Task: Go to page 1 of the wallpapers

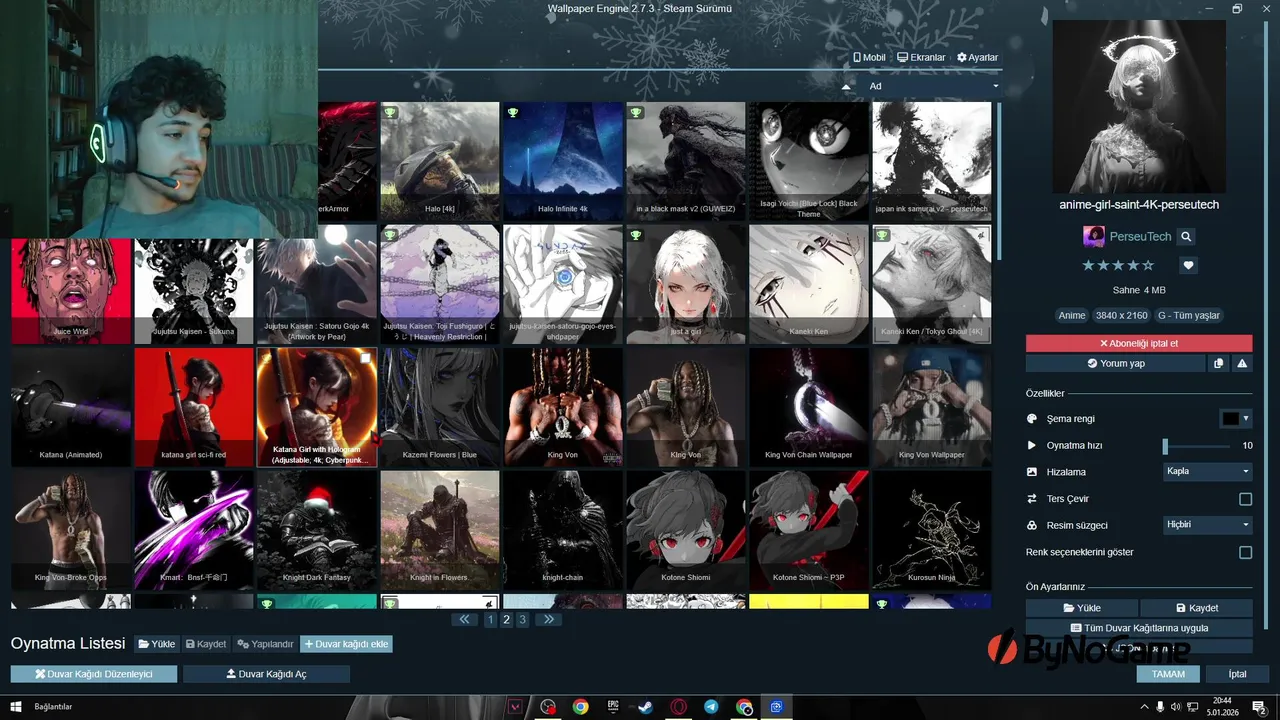Action: (x=490, y=620)
